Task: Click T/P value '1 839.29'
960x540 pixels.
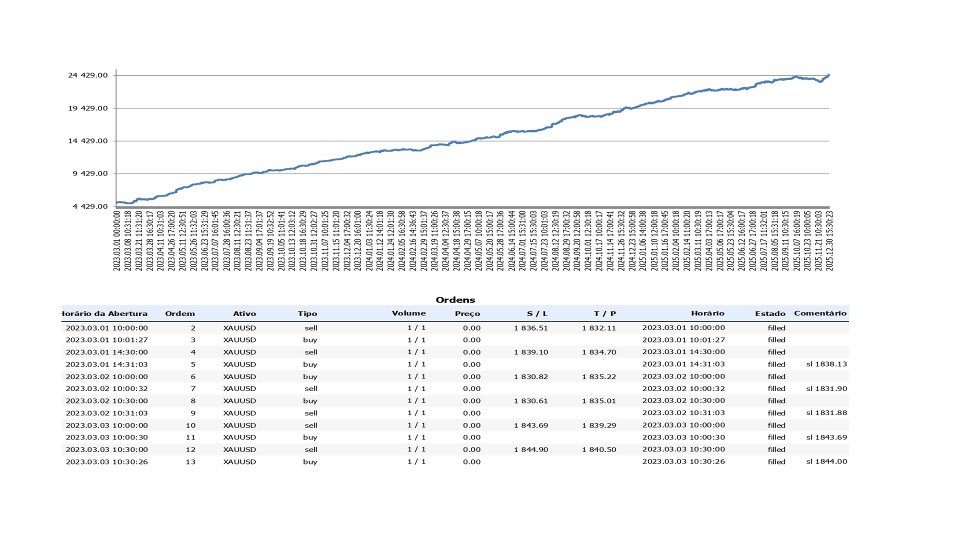Action: point(599,425)
